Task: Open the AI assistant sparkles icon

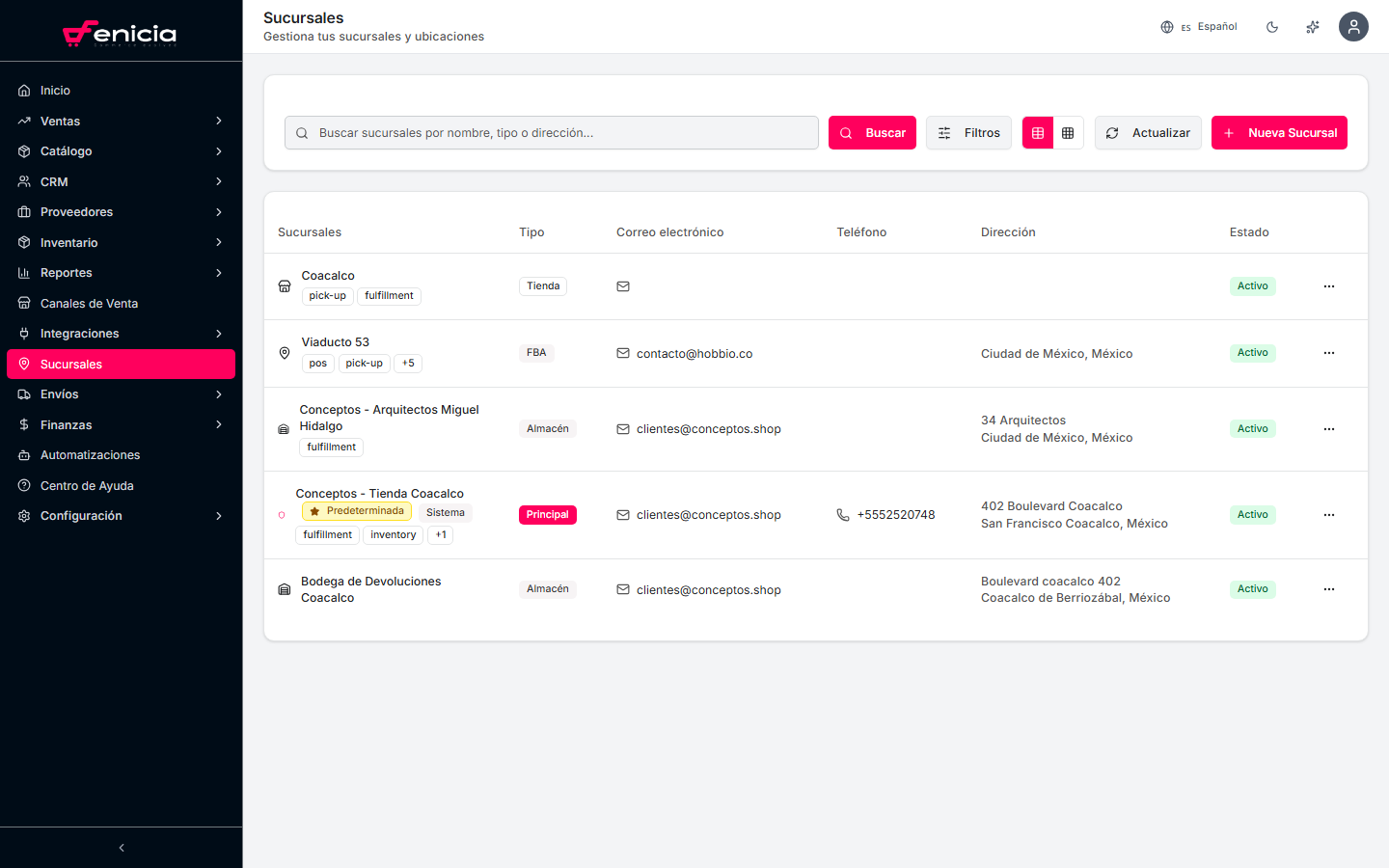Action: [x=1313, y=27]
